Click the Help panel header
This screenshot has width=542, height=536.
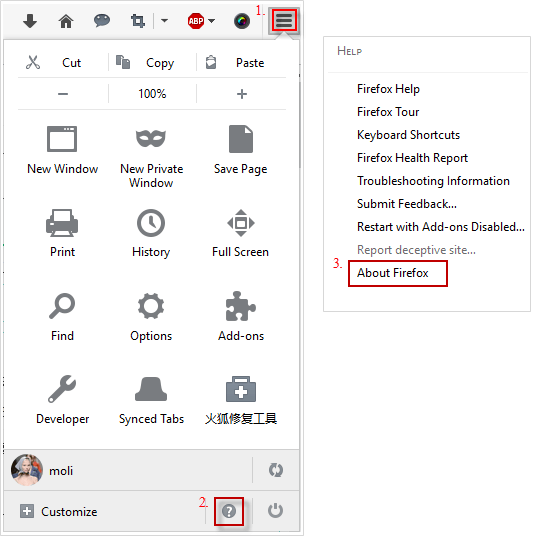(x=349, y=51)
